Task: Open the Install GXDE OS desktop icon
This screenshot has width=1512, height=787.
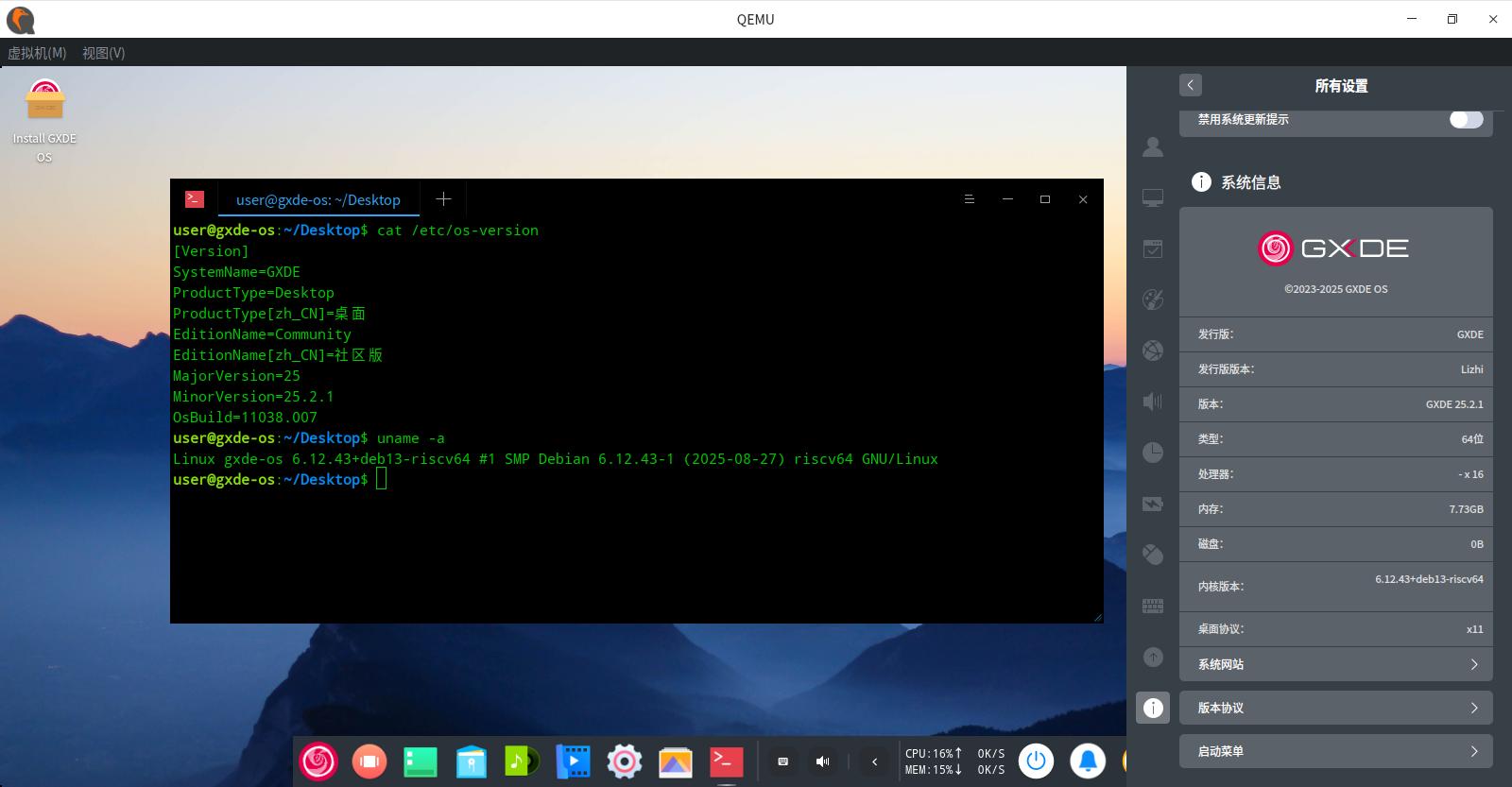Action: click(44, 121)
